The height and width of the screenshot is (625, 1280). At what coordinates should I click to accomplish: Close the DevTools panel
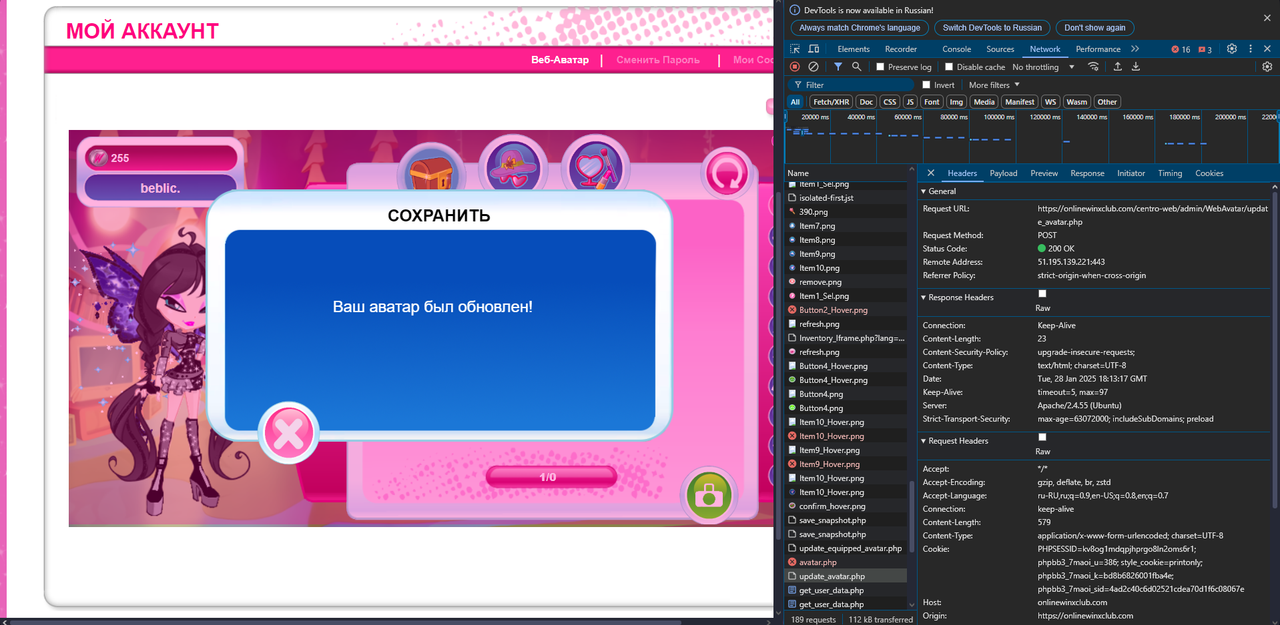click(x=1268, y=49)
